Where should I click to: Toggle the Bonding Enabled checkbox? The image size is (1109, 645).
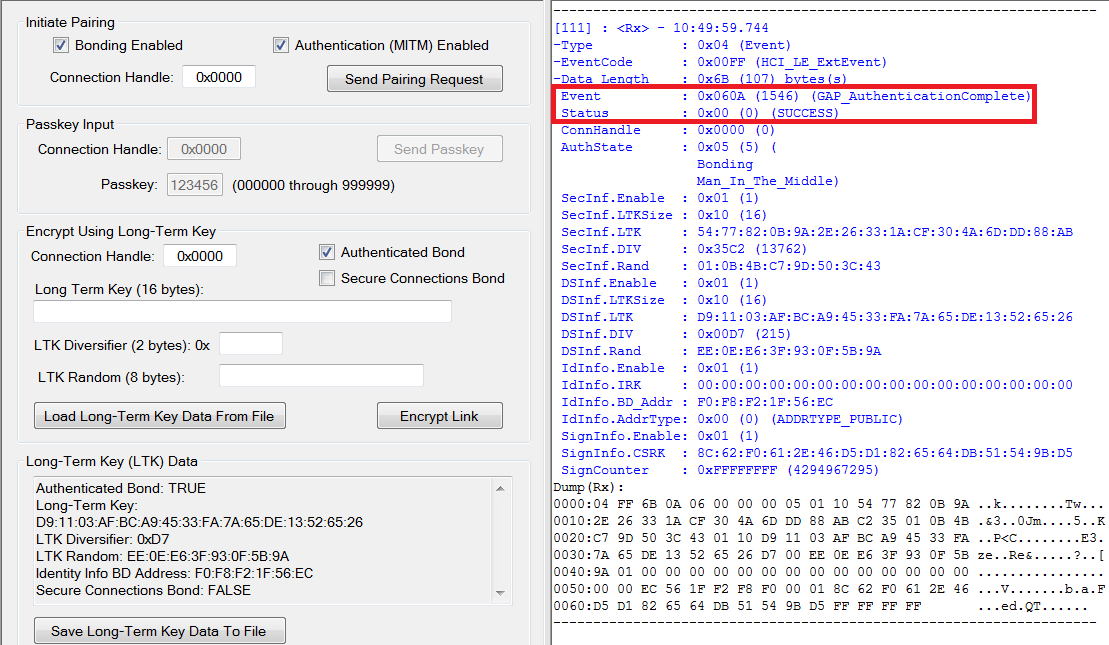point(61,45)
